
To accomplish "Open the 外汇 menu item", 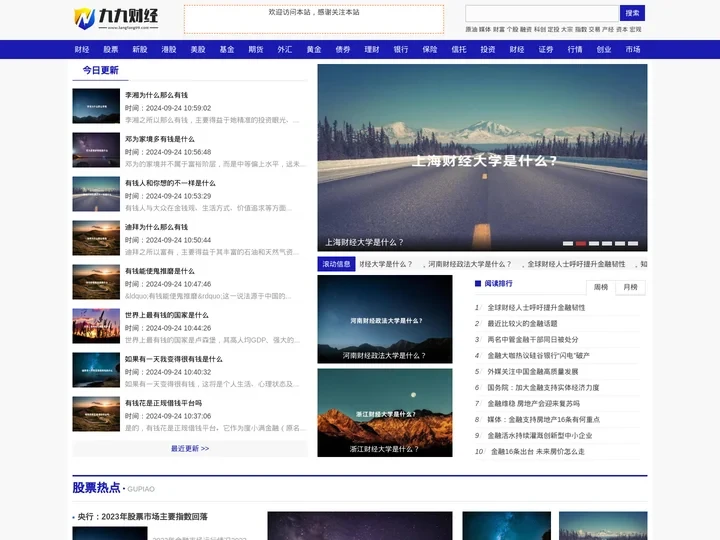I will pyautogui.click(x=285, y=50).
